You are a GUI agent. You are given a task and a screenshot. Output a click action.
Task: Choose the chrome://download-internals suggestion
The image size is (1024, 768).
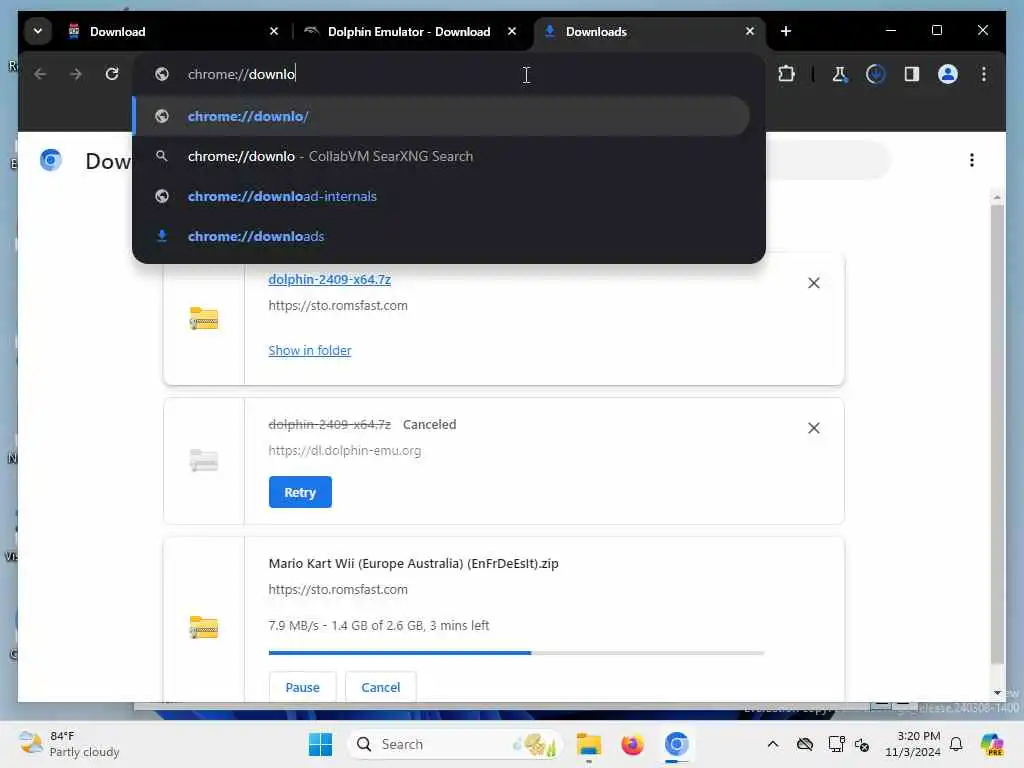[441, 196]
